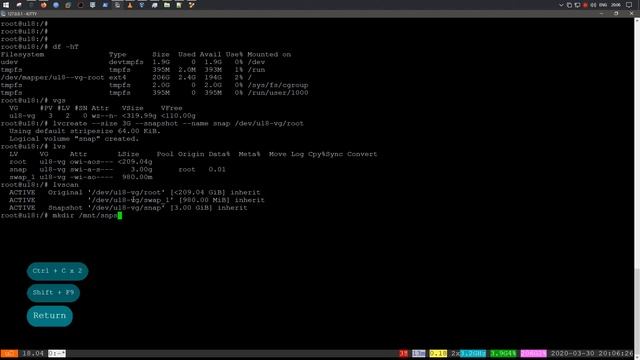
Task: Click the green memory usage indicator
Action: pos(503,353)
